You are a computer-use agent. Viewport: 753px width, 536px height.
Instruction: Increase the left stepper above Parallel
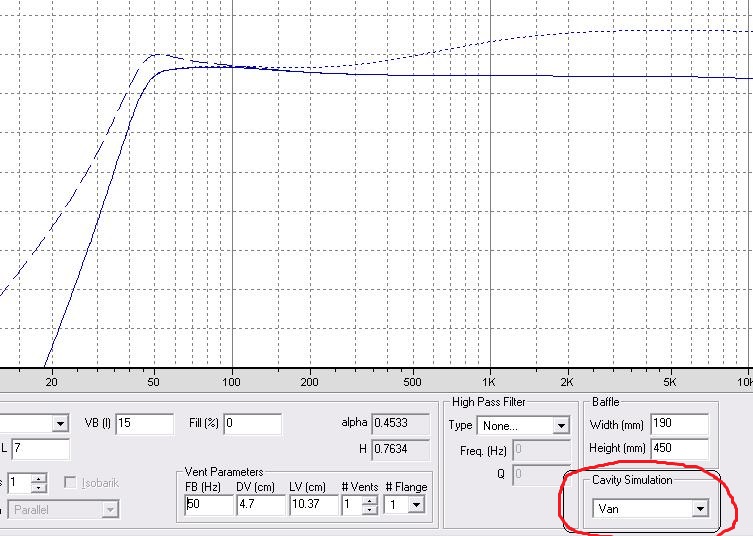[x=39, y=478]
